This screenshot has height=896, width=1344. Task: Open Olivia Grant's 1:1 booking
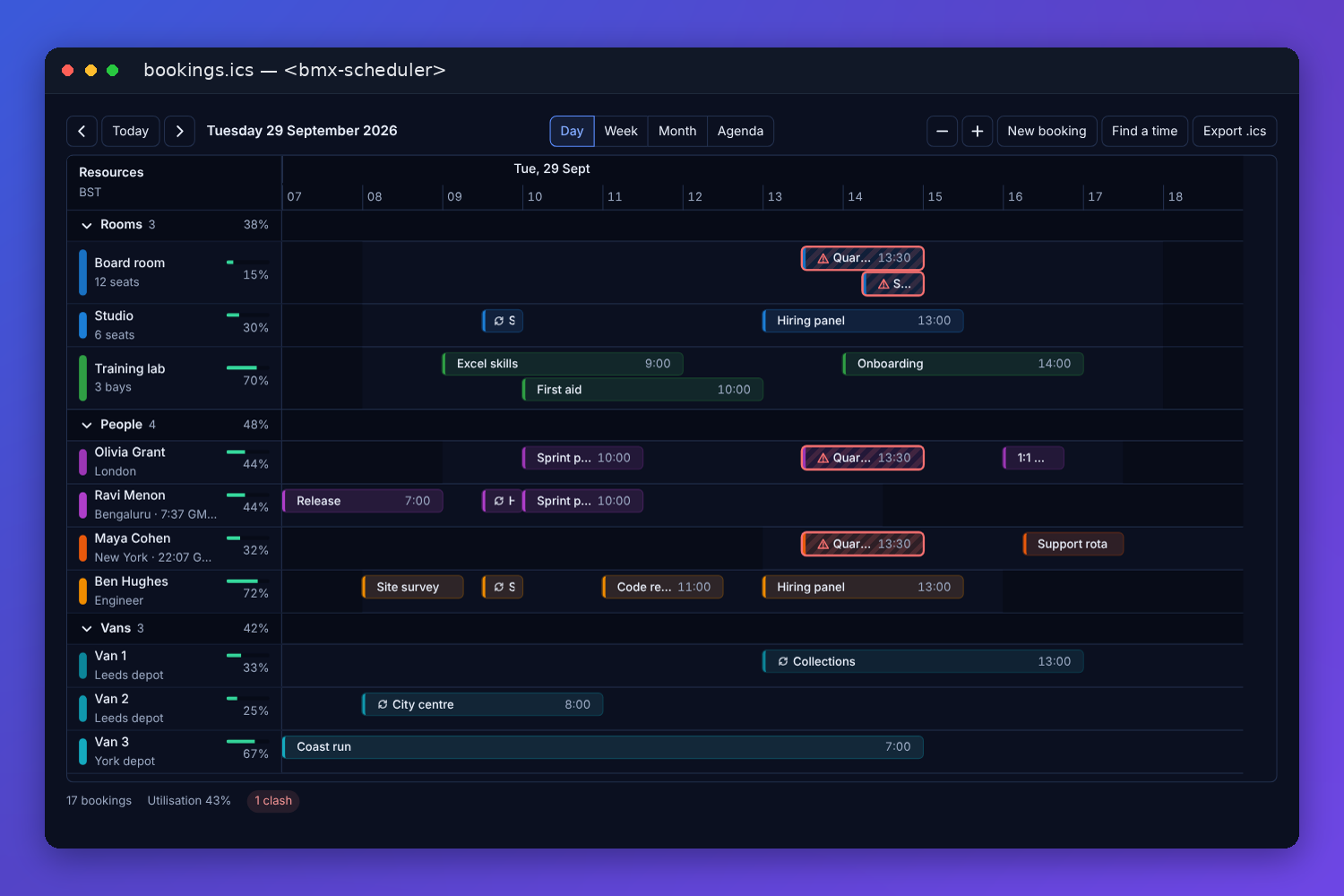(x=1033, y=458)
